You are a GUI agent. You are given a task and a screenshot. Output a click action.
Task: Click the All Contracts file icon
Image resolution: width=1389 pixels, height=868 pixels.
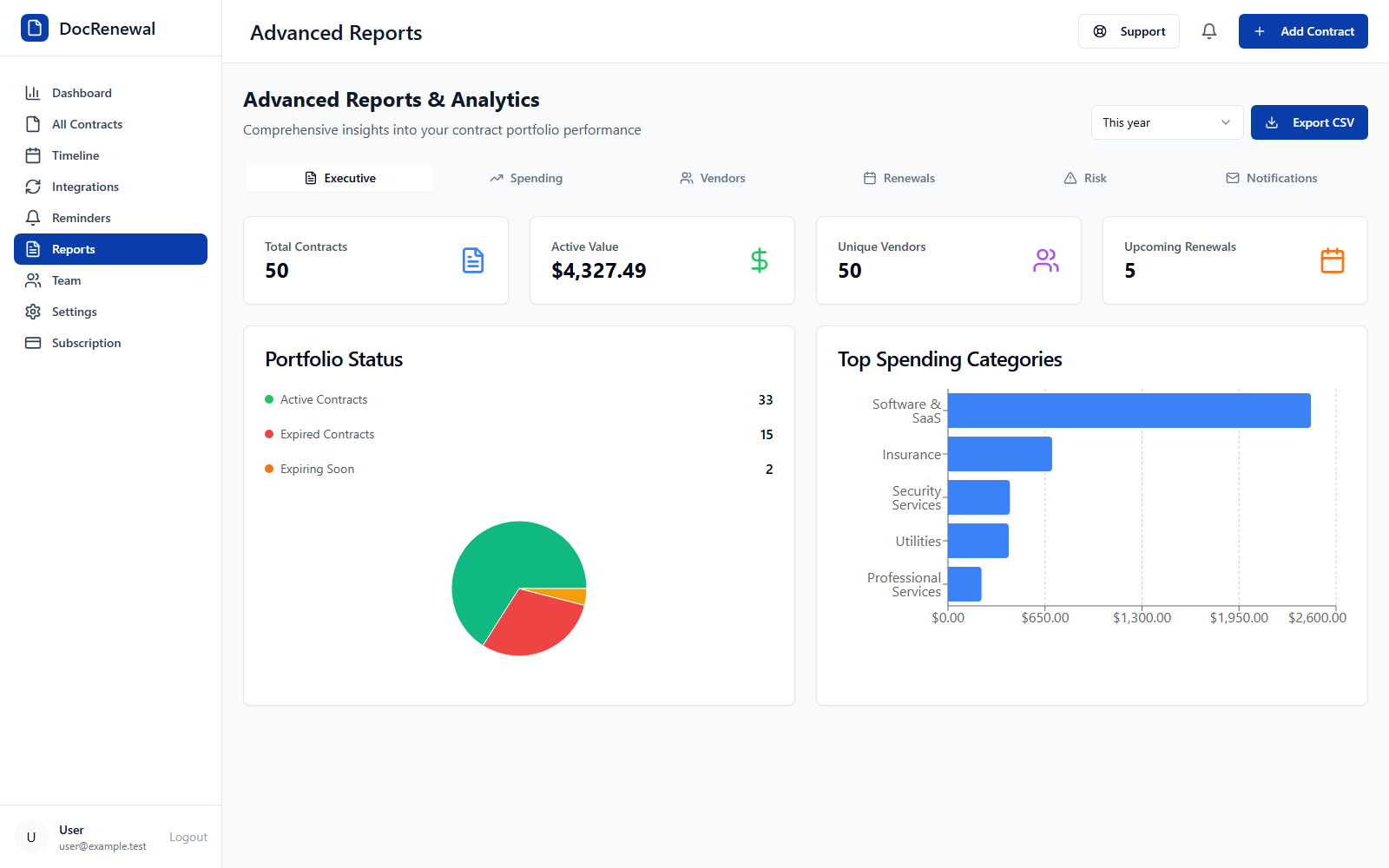(x=33, y=124)
